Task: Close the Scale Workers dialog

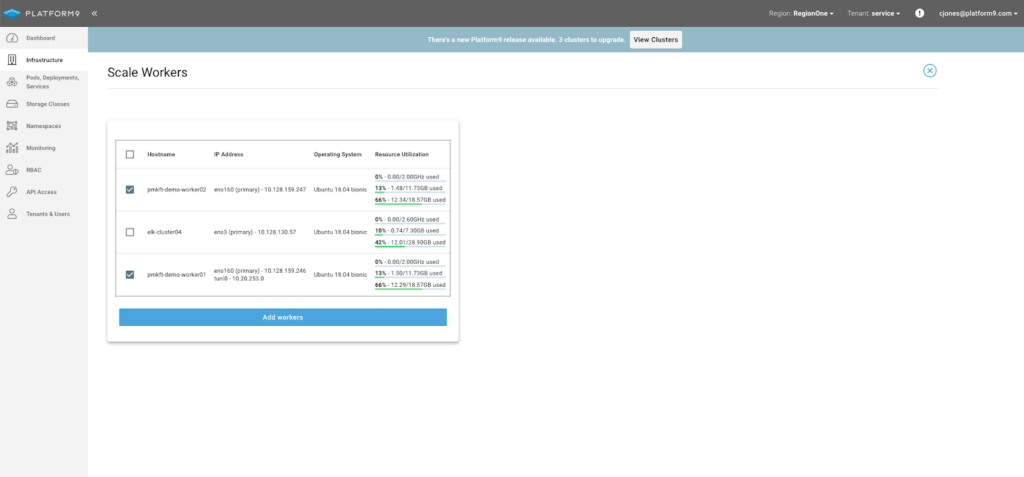Action: (x=930, y=71)
